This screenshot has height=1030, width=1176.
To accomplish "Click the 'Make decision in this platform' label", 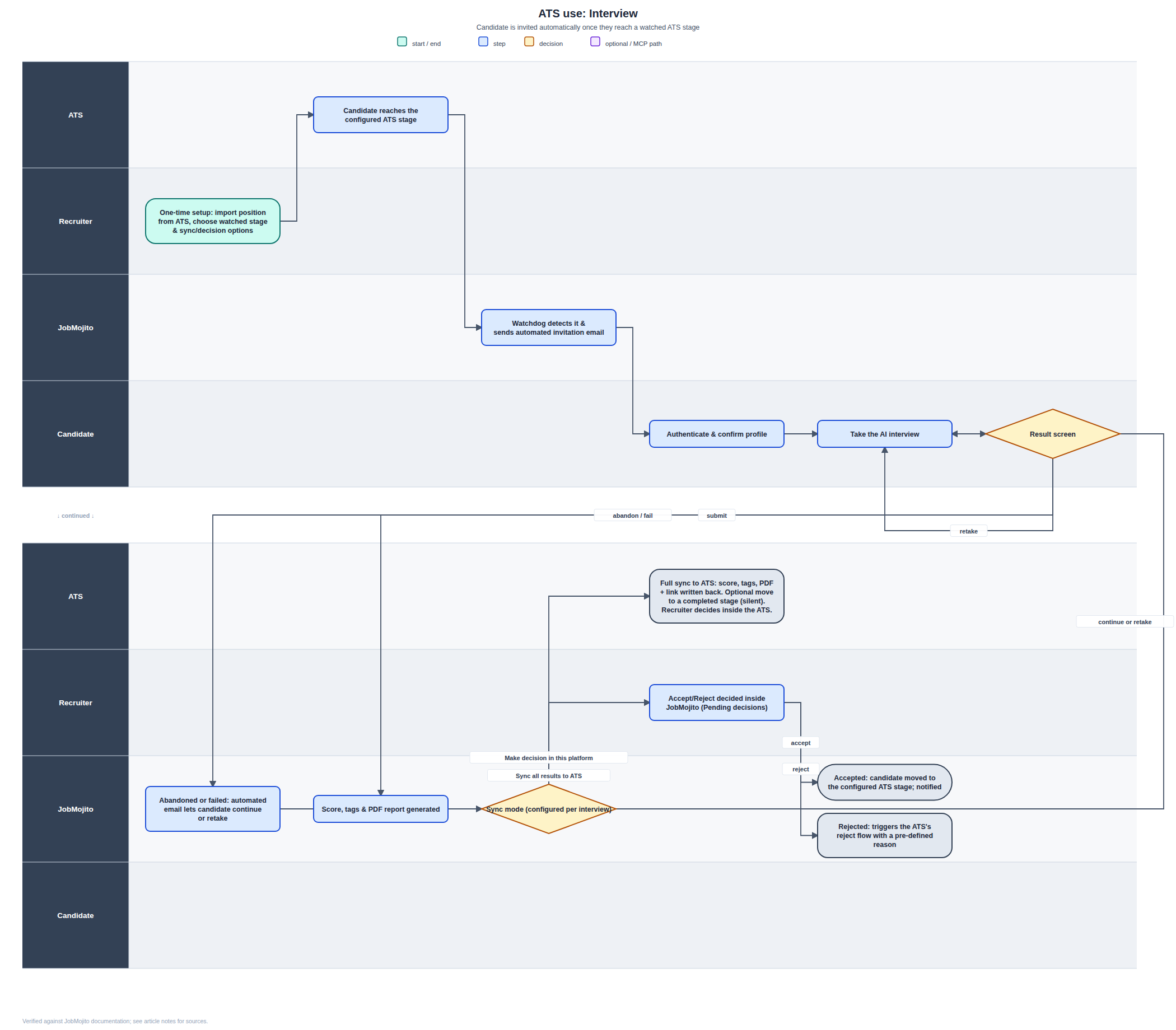I will [549, 758].
